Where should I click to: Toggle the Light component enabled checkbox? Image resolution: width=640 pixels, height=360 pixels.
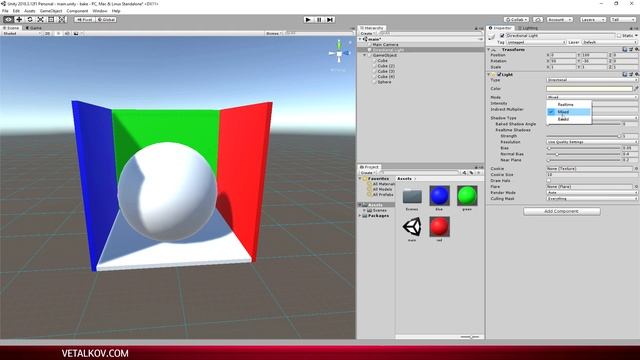click(x=499, y=75)
